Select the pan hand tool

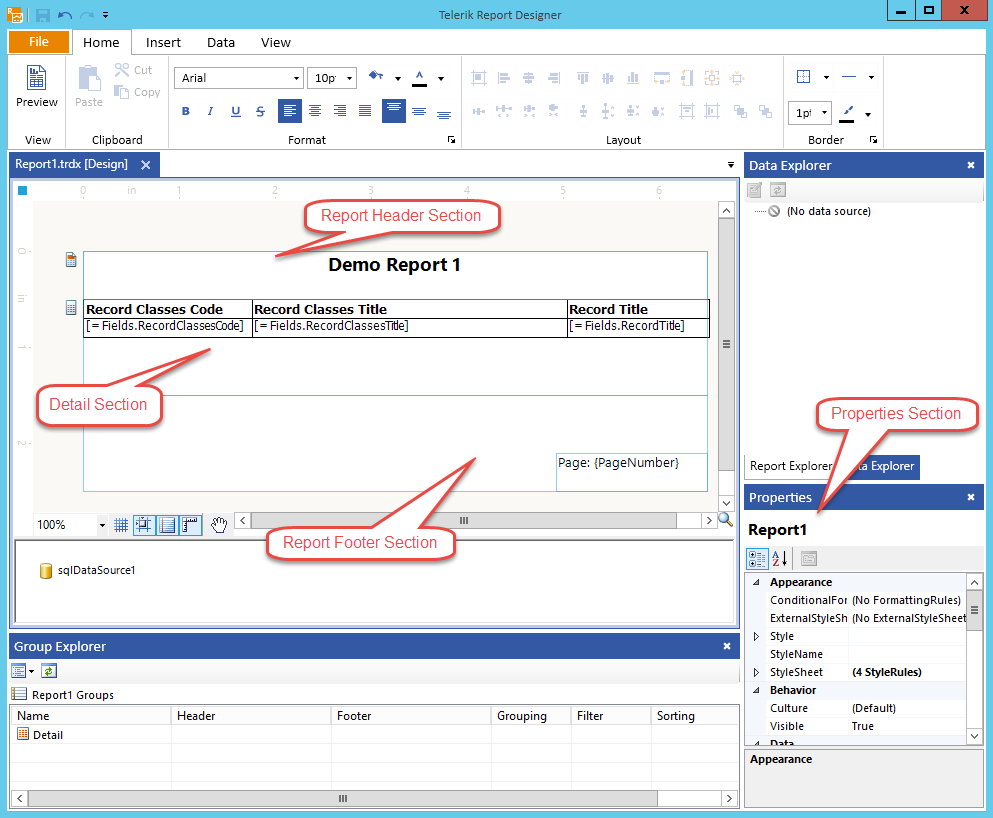click(x=218, y=524)
